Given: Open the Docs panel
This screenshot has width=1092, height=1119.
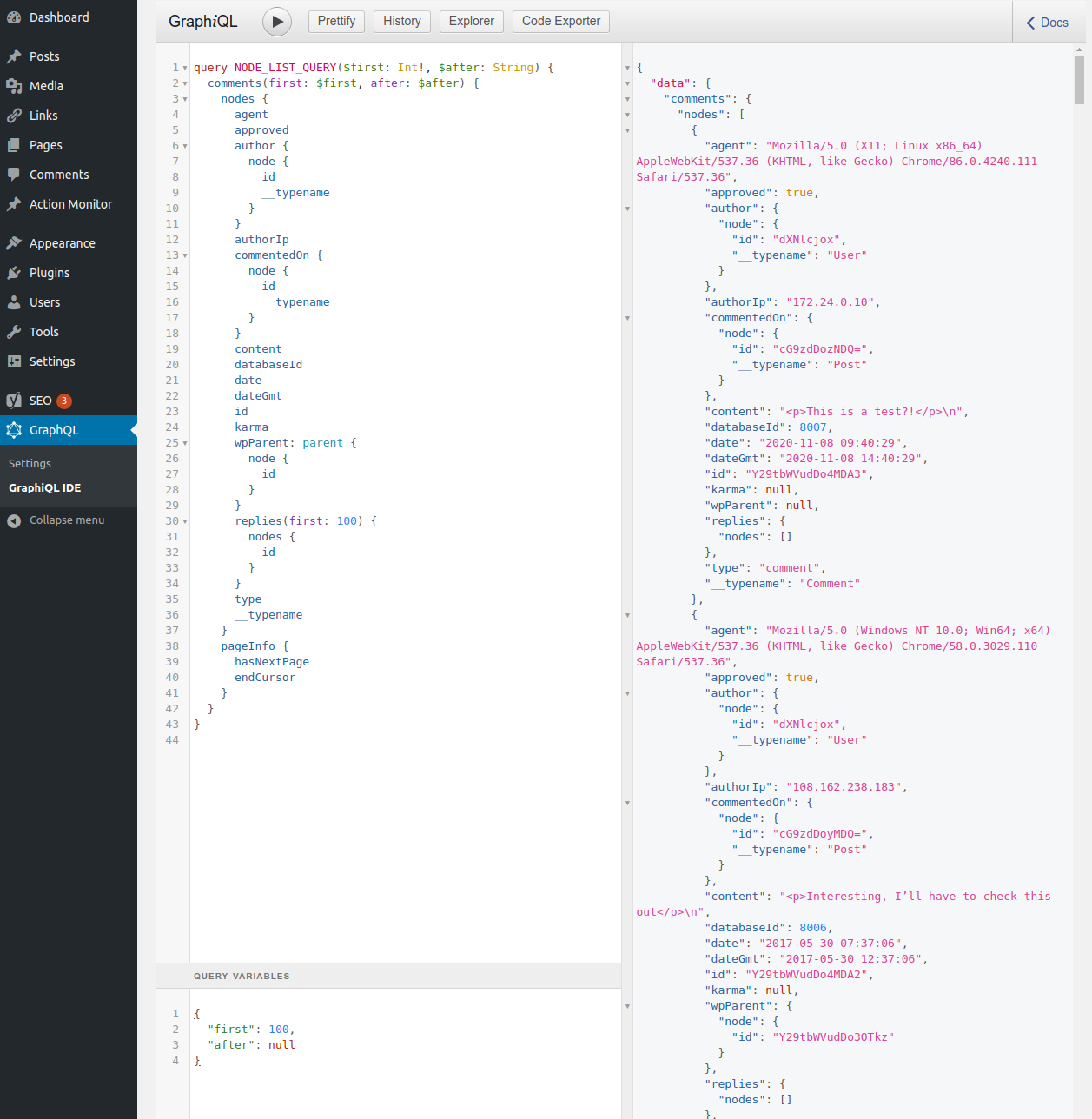Looking at the screenshot, I should (x=1048, y=23).
